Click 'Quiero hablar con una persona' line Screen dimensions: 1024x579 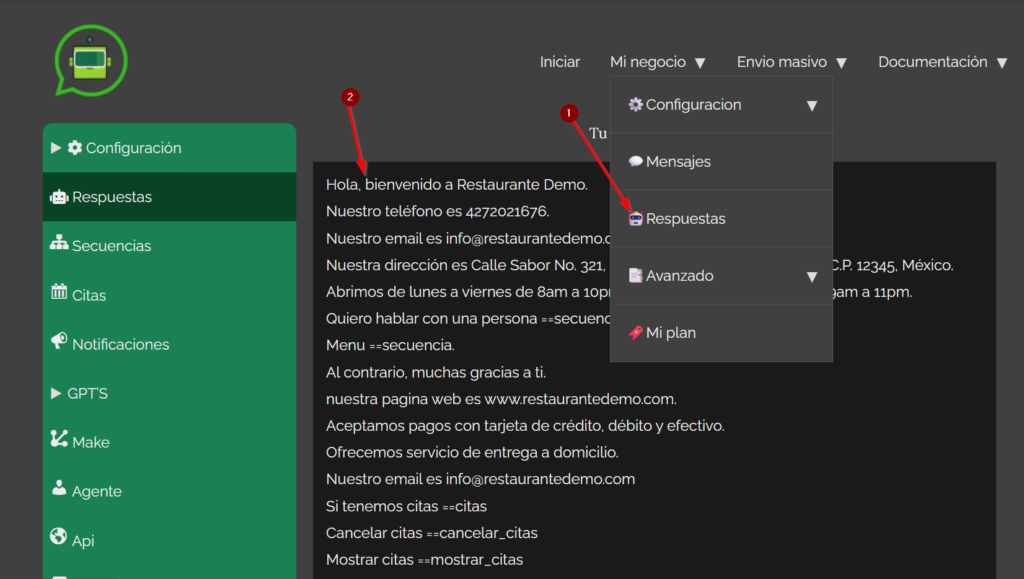click(x=468, y=319)
